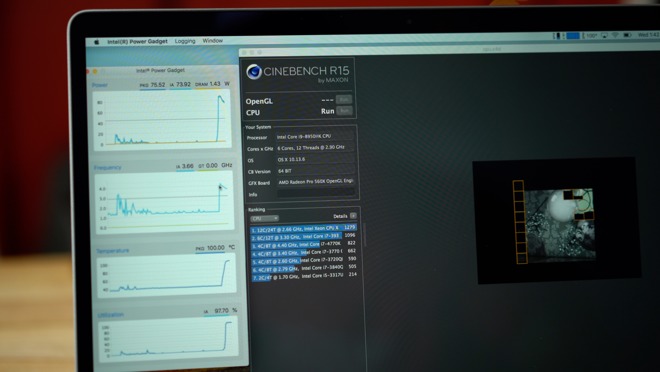Select ranking row 7 i5-3317U 214
Screen dimensions: 660x372
[304, 276]
